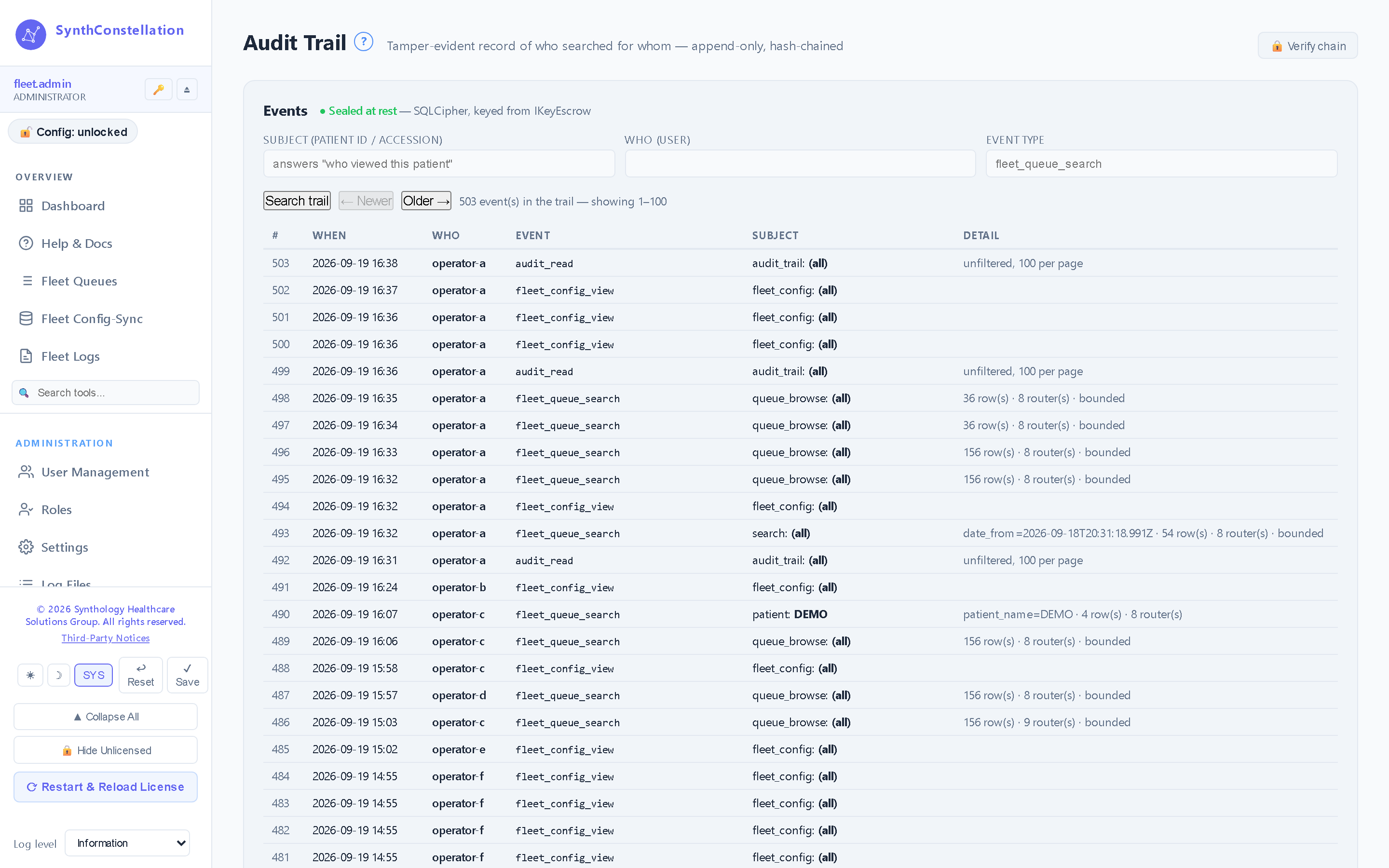Switch to light theme sun toggle
This screenshot has width=1389, height=868.
[30, 675]
